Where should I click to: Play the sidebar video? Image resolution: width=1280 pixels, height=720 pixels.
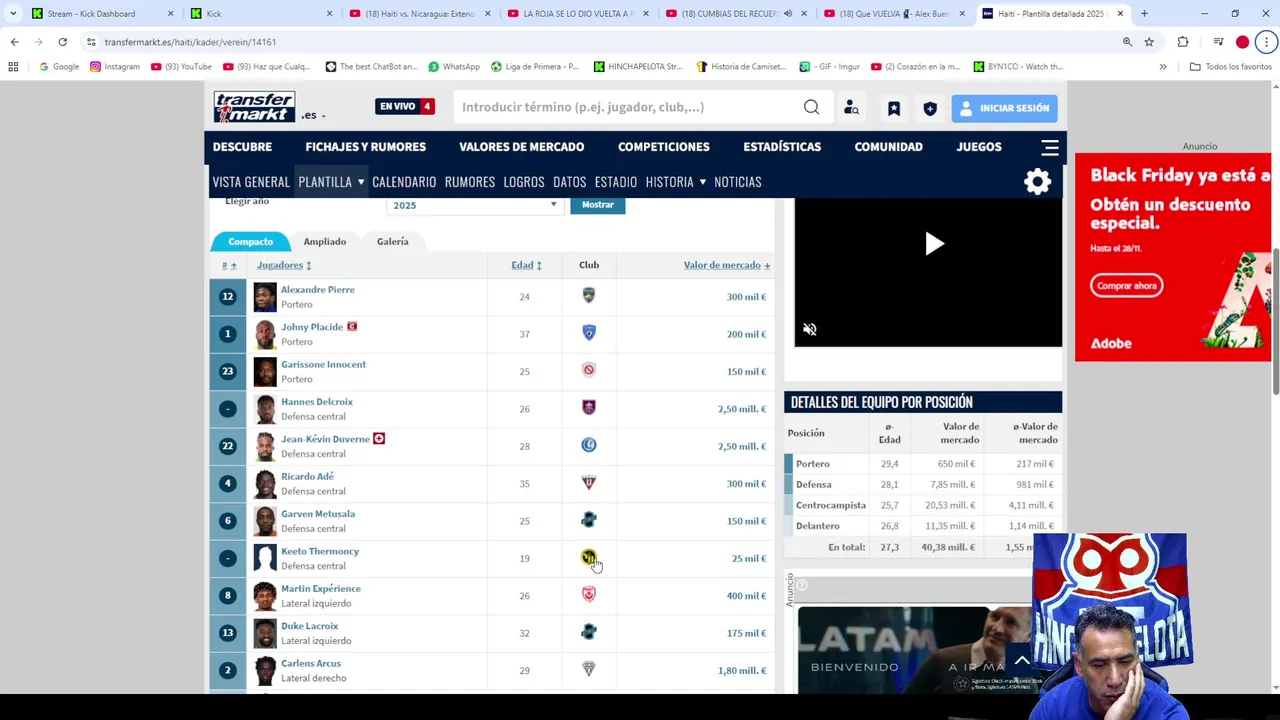(x=934, y=244)
